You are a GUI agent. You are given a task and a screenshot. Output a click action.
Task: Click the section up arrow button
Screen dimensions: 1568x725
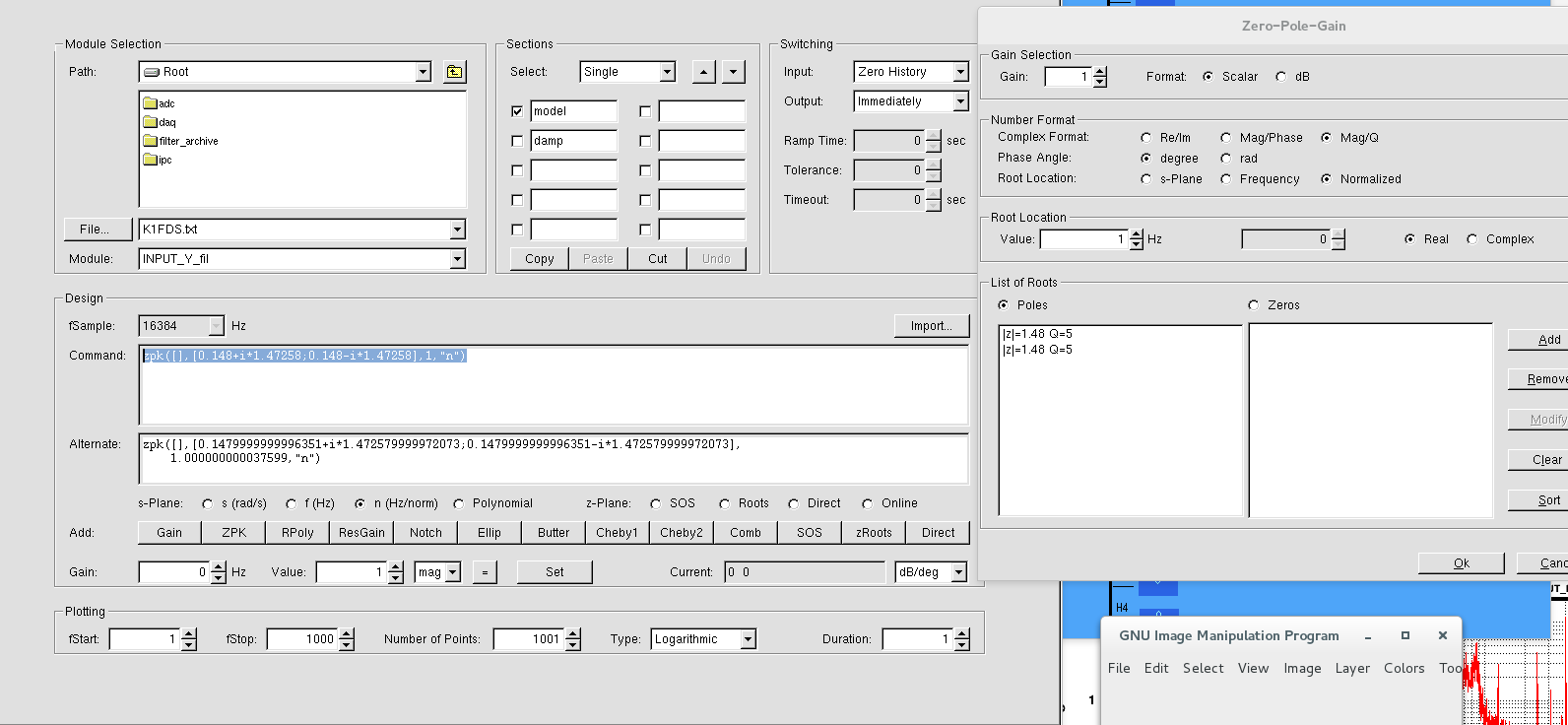pyautogui.click(x=703, y=72)
